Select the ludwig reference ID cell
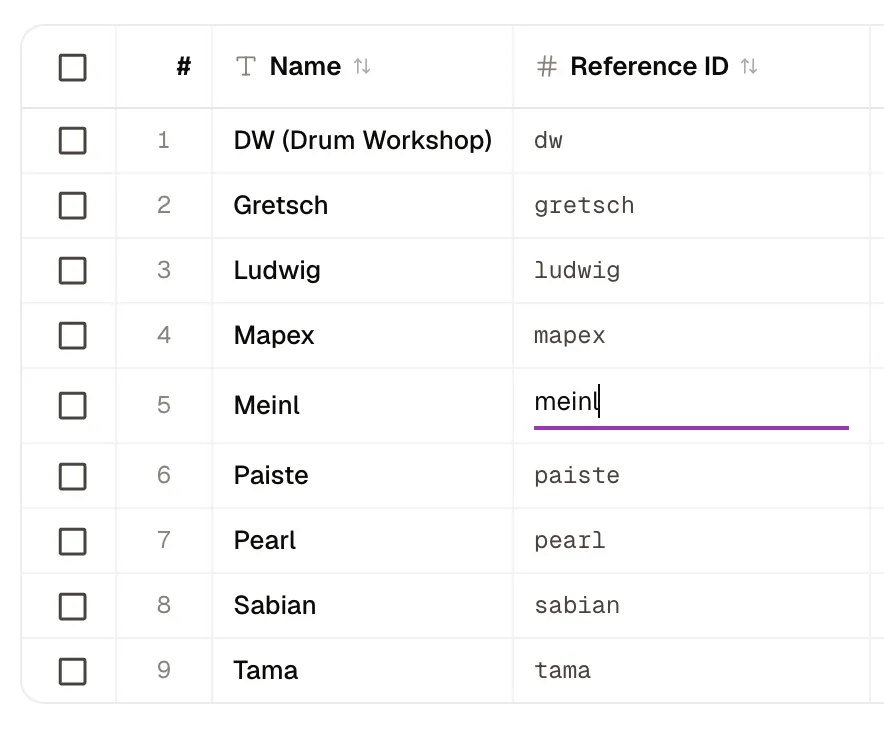This screenshot has width=884, height=742. coord(691,271)
